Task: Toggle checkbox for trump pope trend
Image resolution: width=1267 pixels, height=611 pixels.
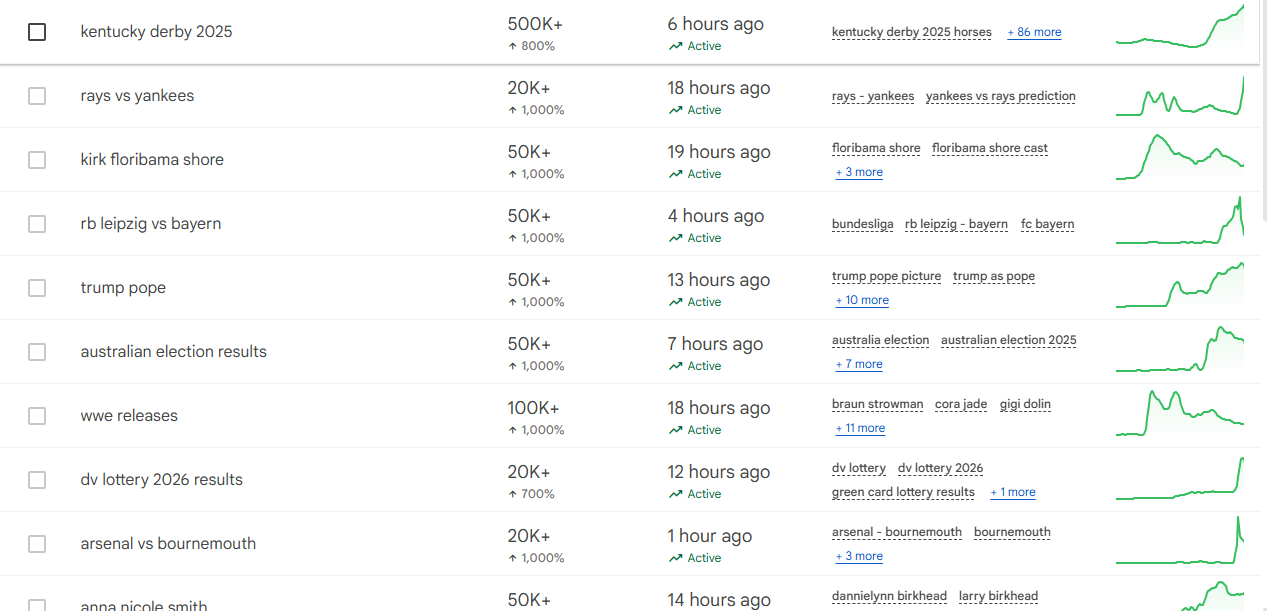Action: coord(37,288)
